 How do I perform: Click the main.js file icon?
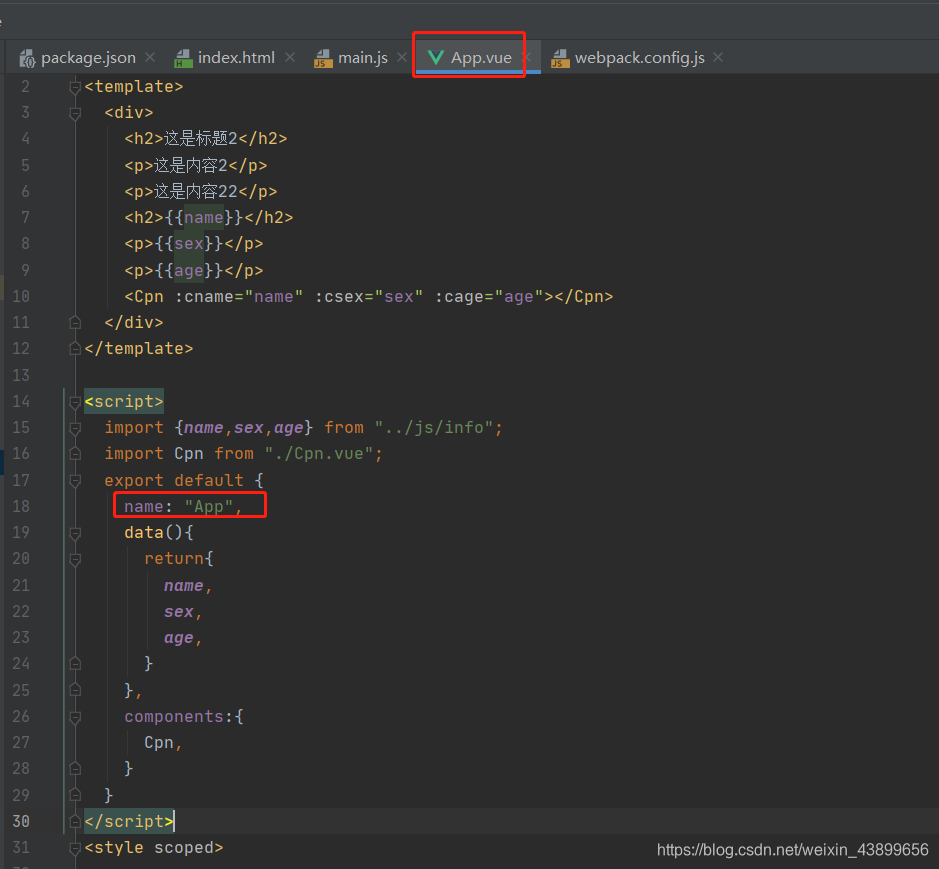[323, 58]
